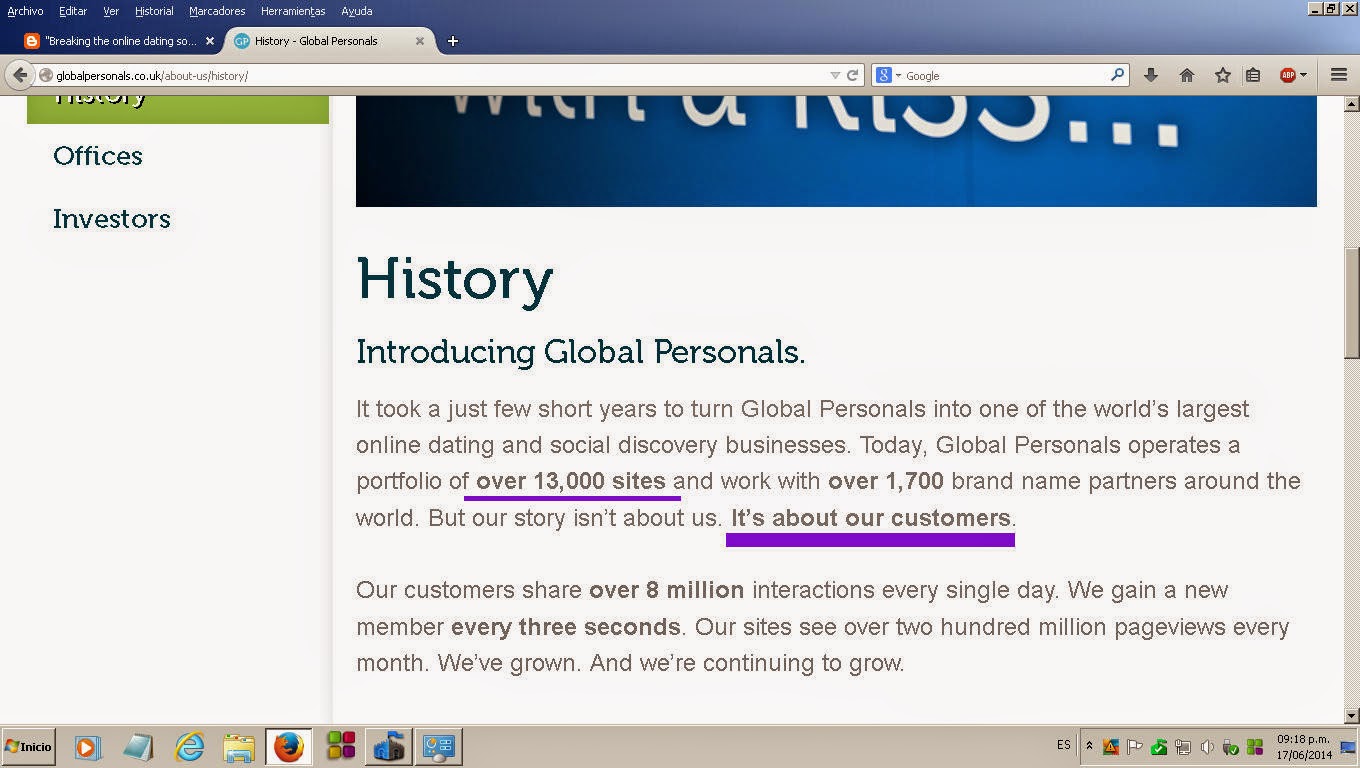Click the page scrollbar up arrow
This screenshot has width=1360, height=768.
(1351, 104)
